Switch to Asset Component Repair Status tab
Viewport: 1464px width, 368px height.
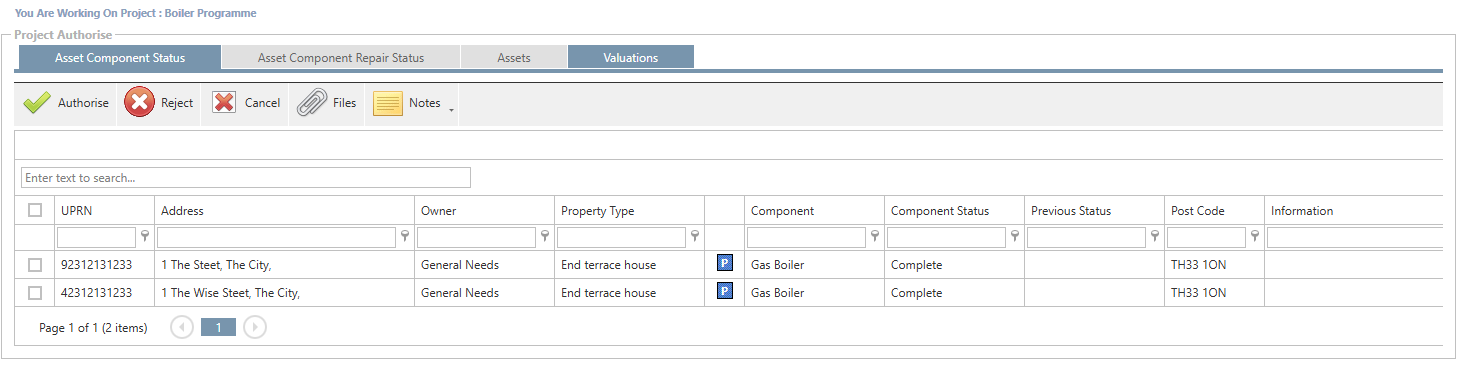(x=341, y=58)
